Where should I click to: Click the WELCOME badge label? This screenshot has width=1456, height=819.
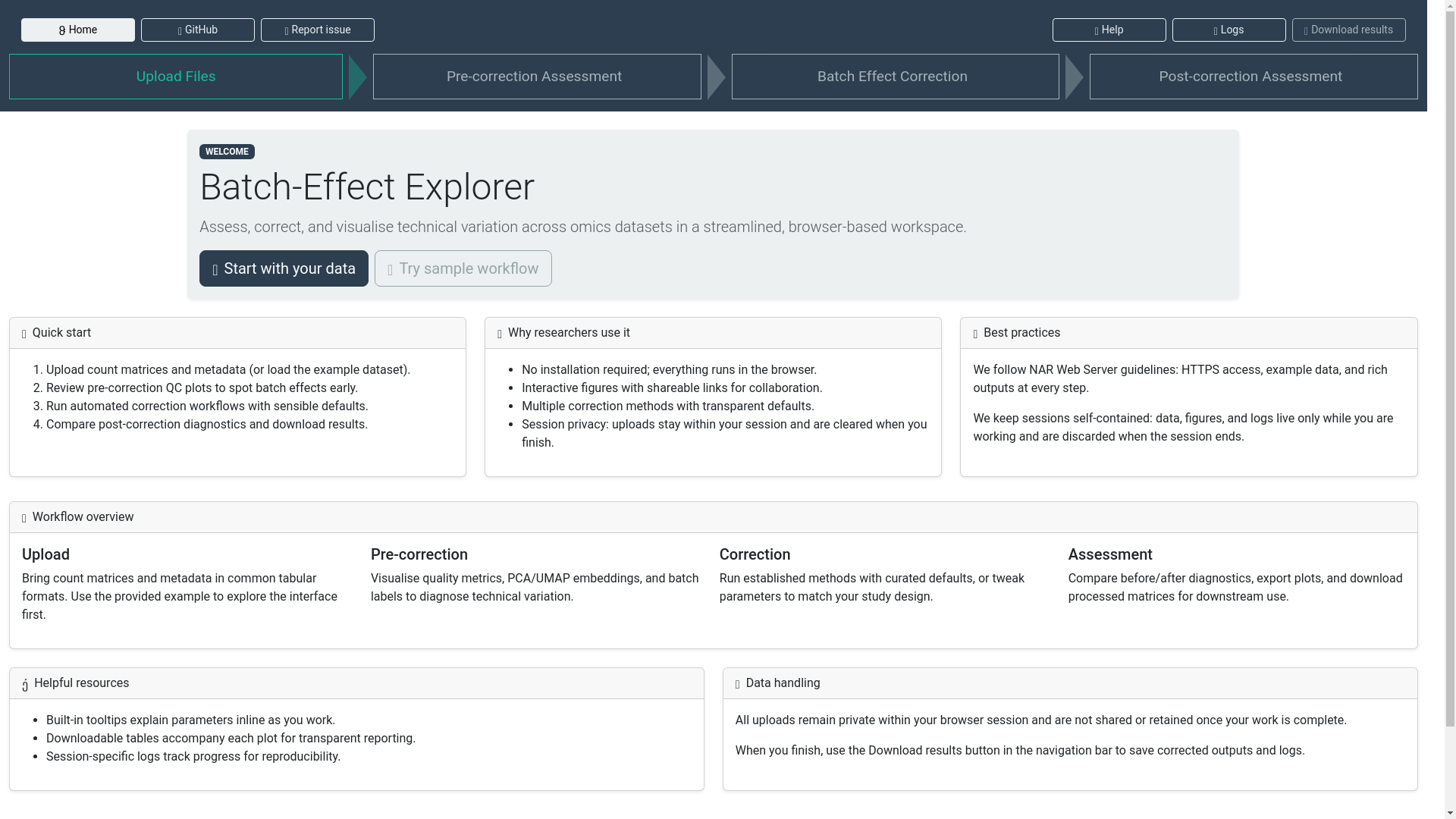click(227, 152)
